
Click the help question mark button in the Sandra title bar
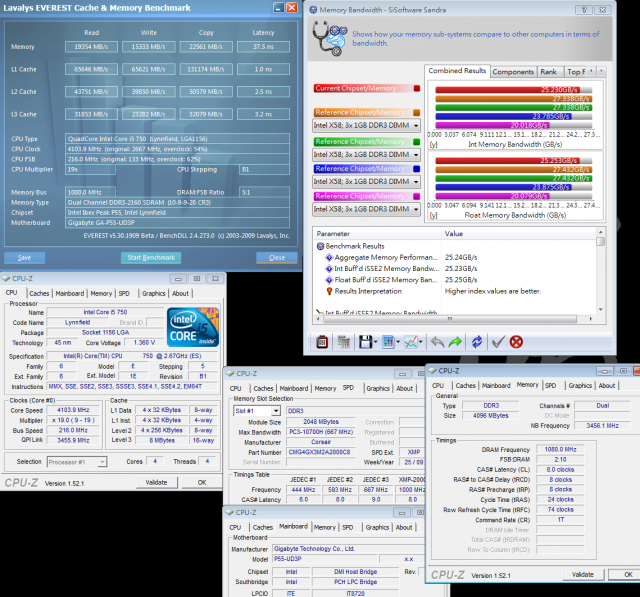click(x=584, y=10)
